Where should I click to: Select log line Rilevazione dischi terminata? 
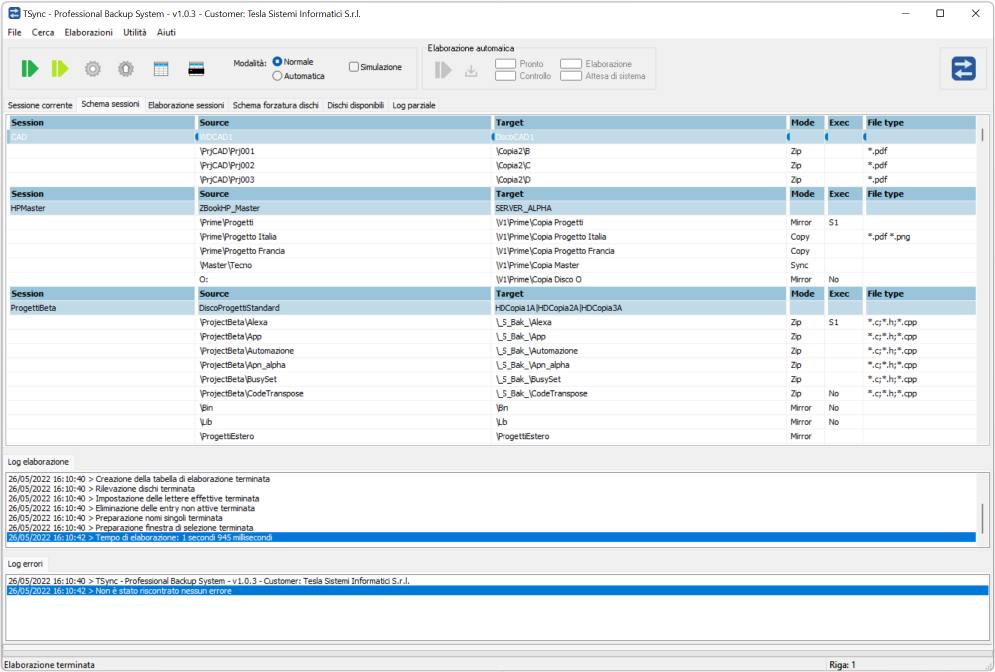491,489
